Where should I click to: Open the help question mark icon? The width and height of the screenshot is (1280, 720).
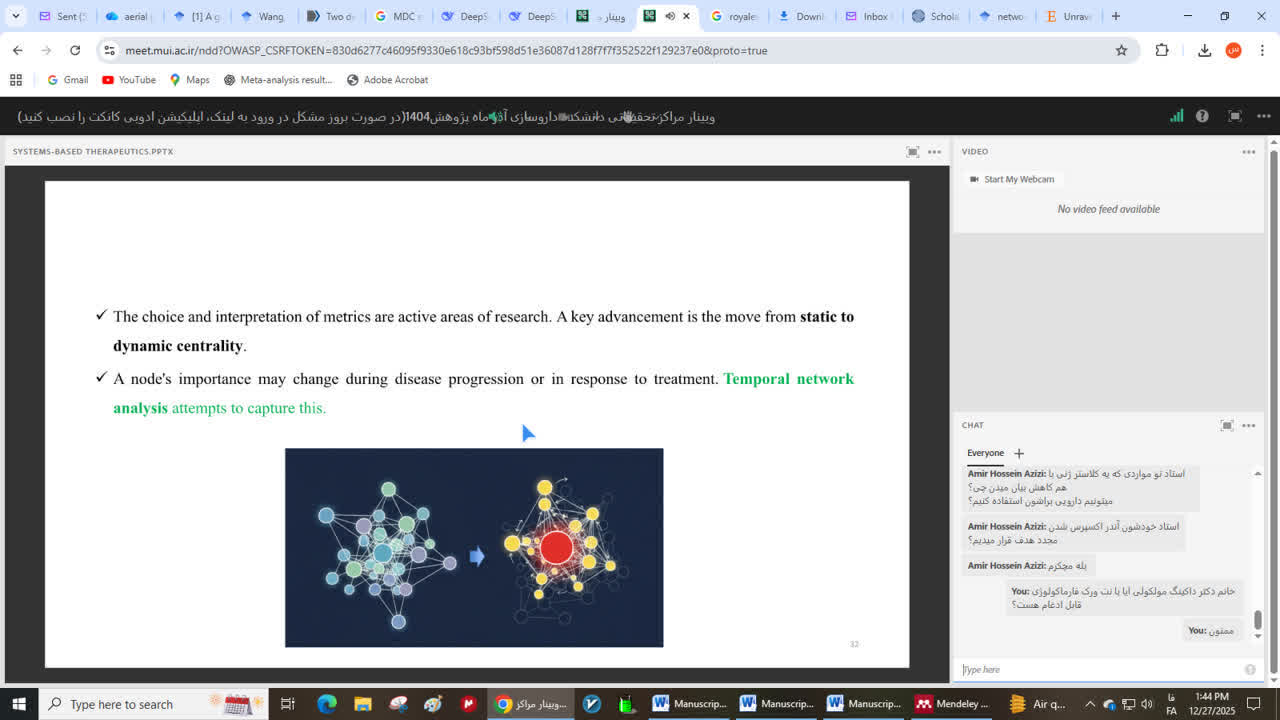(x=1202, y=116)
